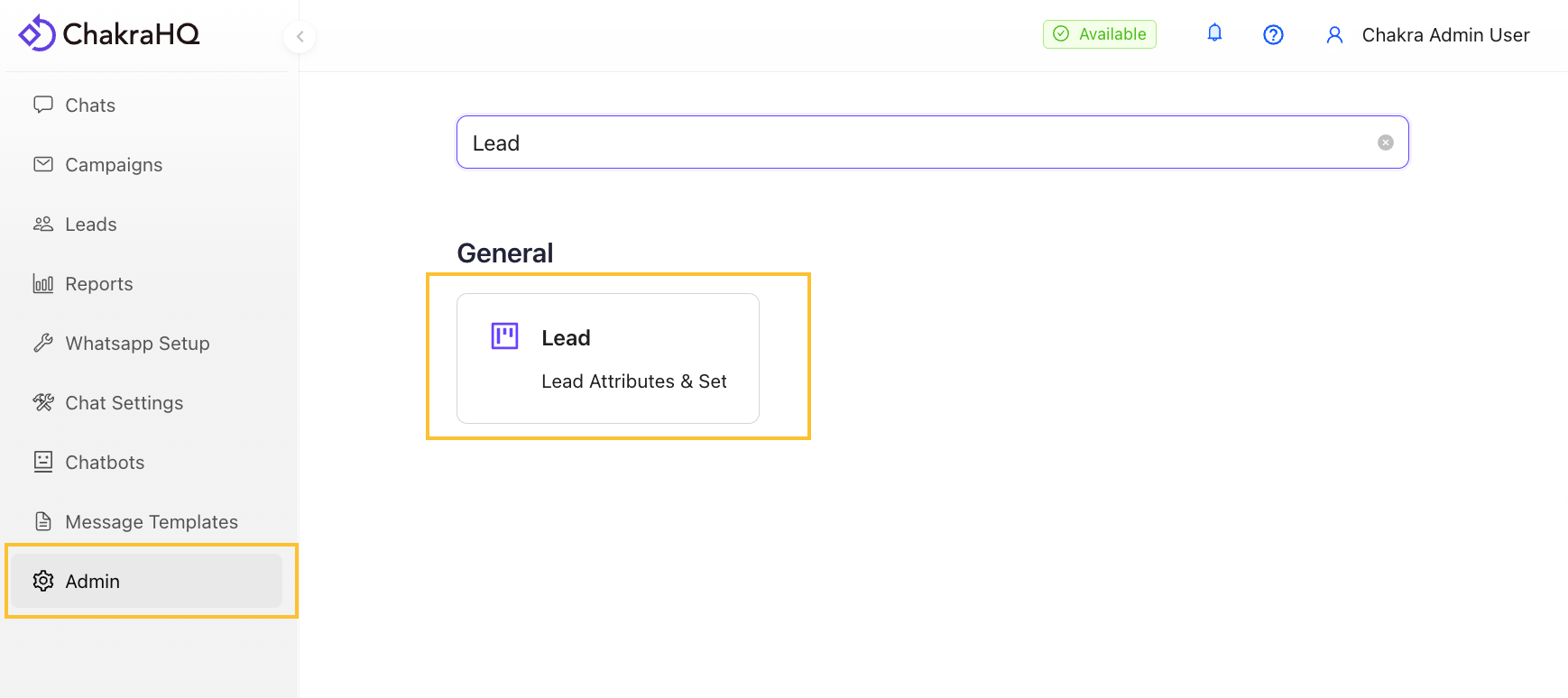Click the help question mark icon
The width and height of the screenshot is (1568, 698).
pyautogui.click(x=1273, y=34)
